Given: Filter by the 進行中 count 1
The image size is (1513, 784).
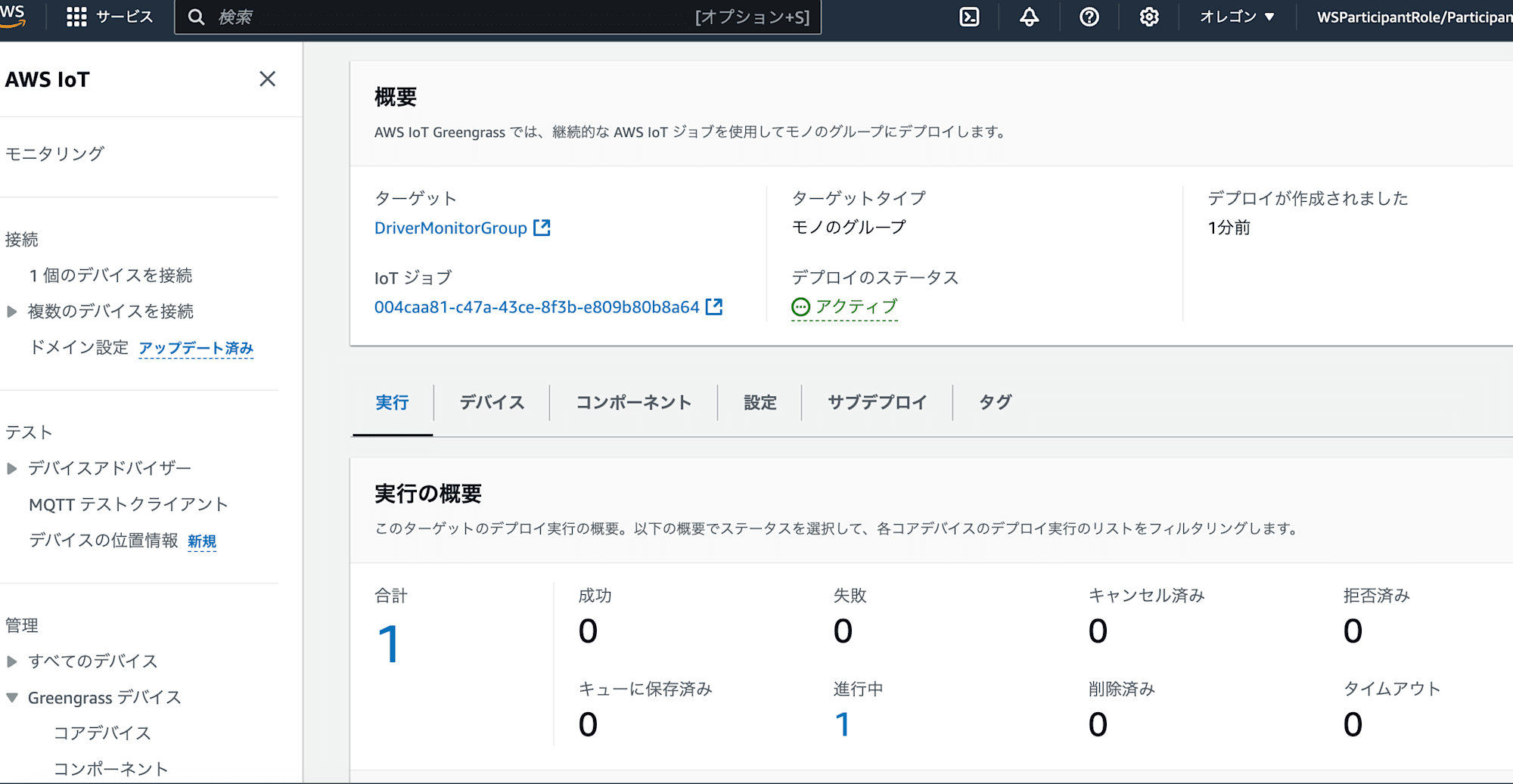Looking at the screenshot, I should coord(843,724).
